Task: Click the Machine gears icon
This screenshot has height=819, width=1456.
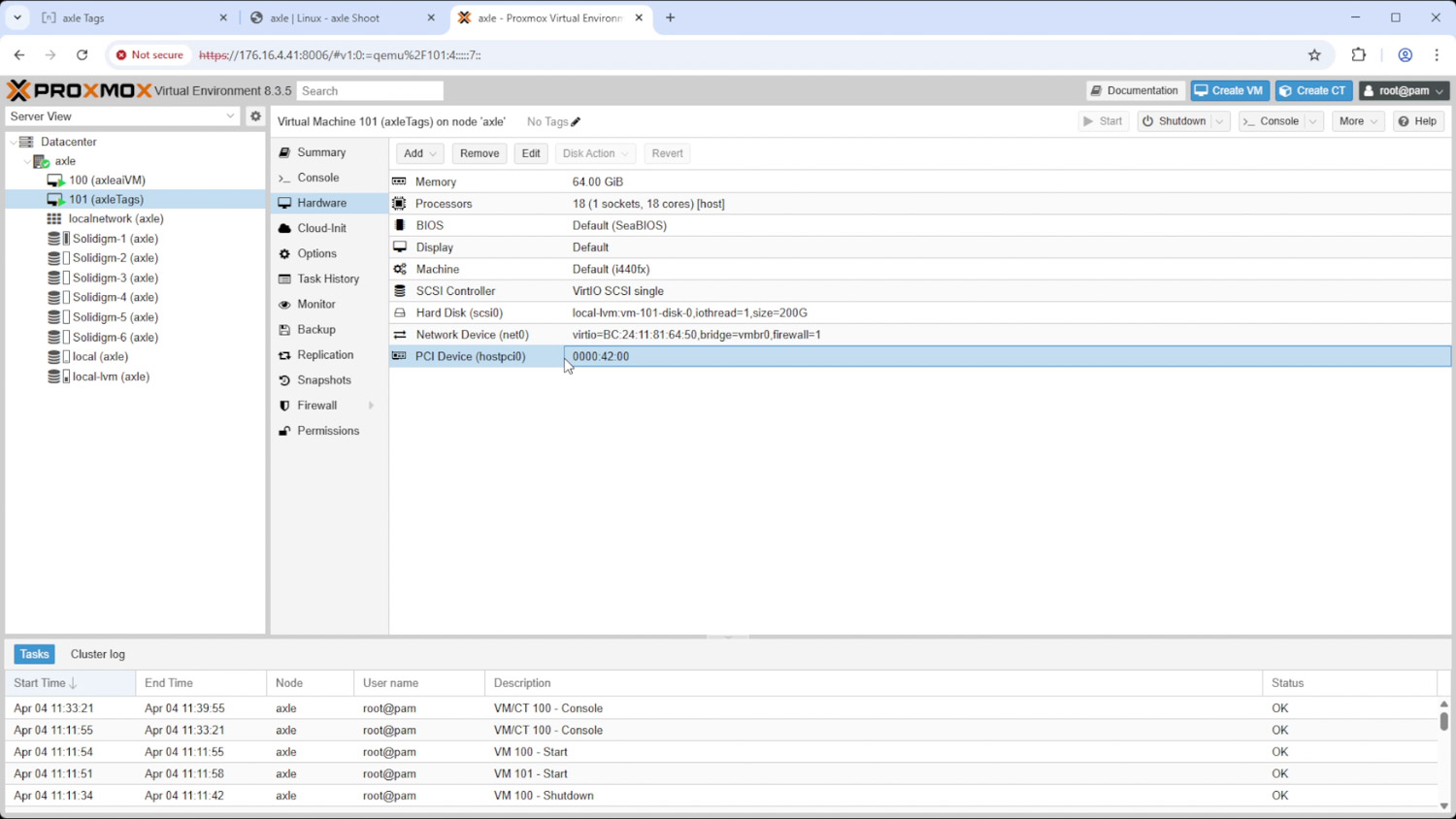Action: 399,269
